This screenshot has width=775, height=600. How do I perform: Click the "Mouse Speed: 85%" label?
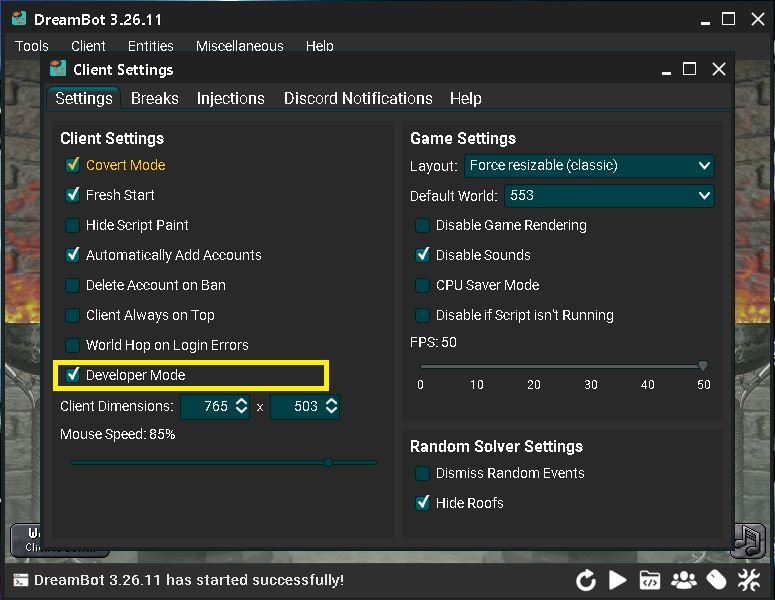click(118, 434)
